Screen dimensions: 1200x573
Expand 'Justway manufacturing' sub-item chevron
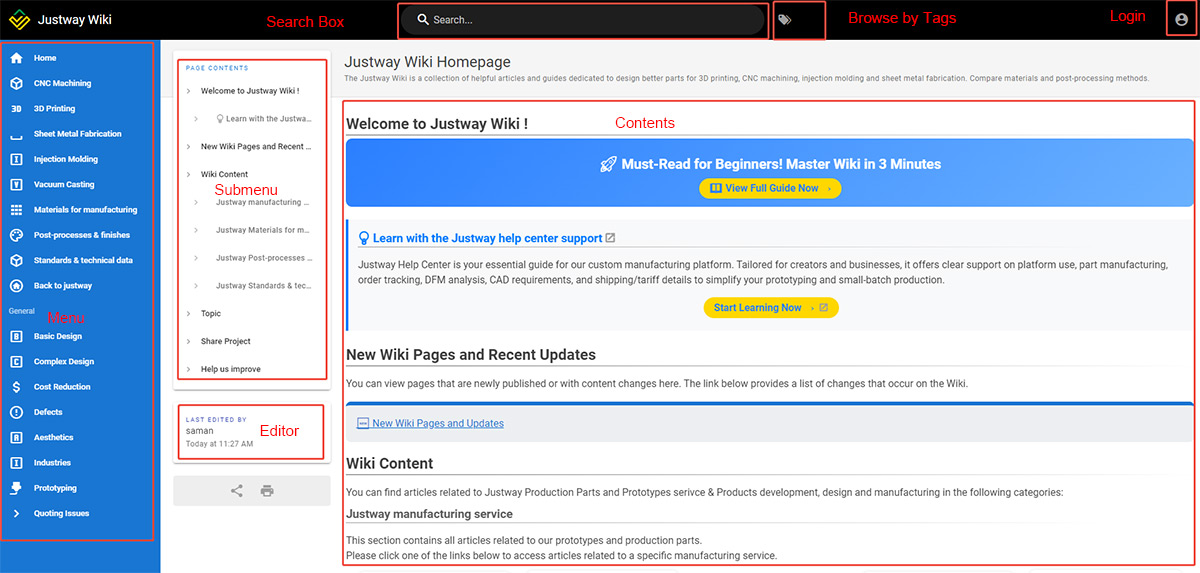tap(197, 203)
